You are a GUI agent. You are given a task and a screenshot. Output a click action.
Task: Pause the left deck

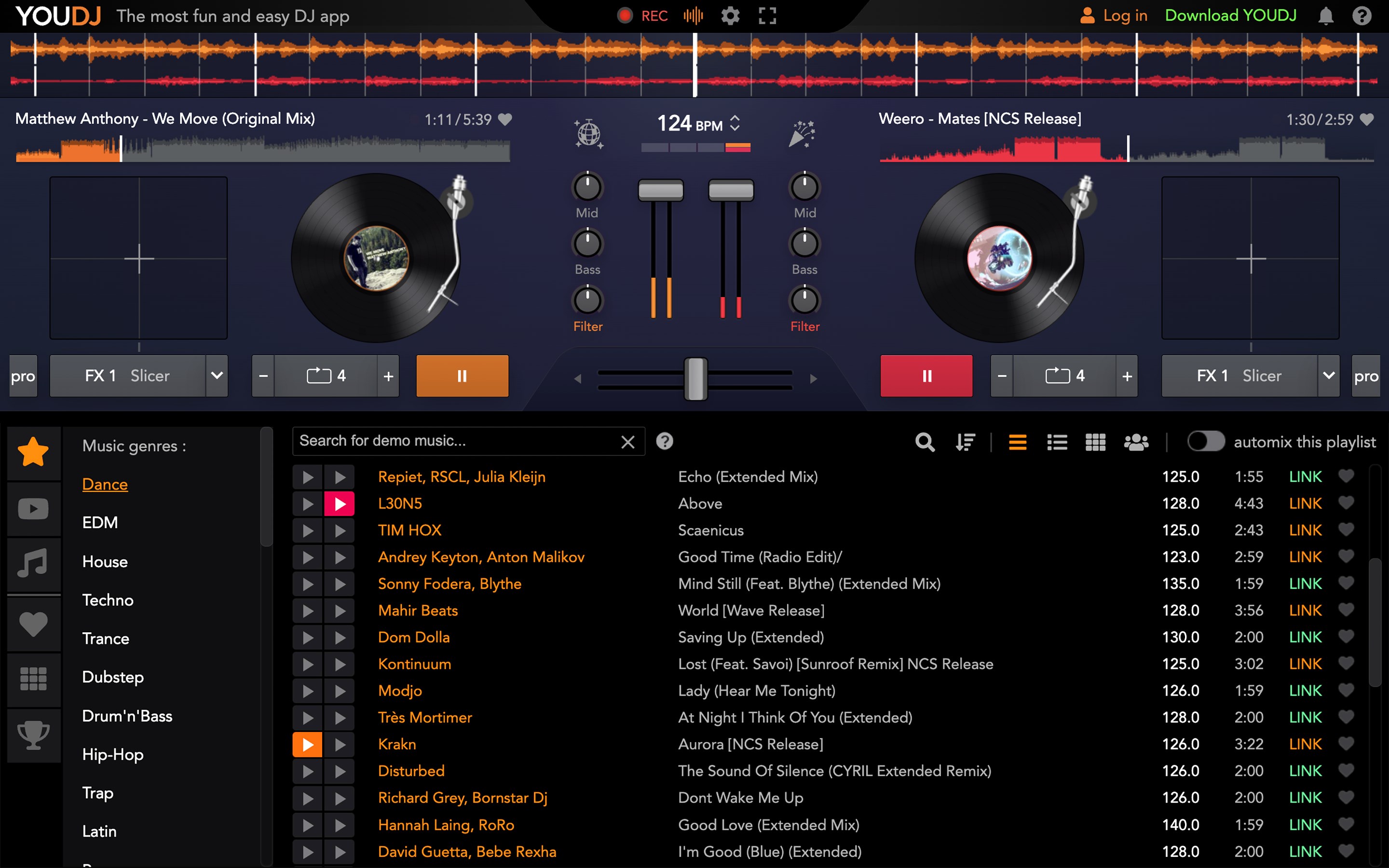click(x=462, y=376)
